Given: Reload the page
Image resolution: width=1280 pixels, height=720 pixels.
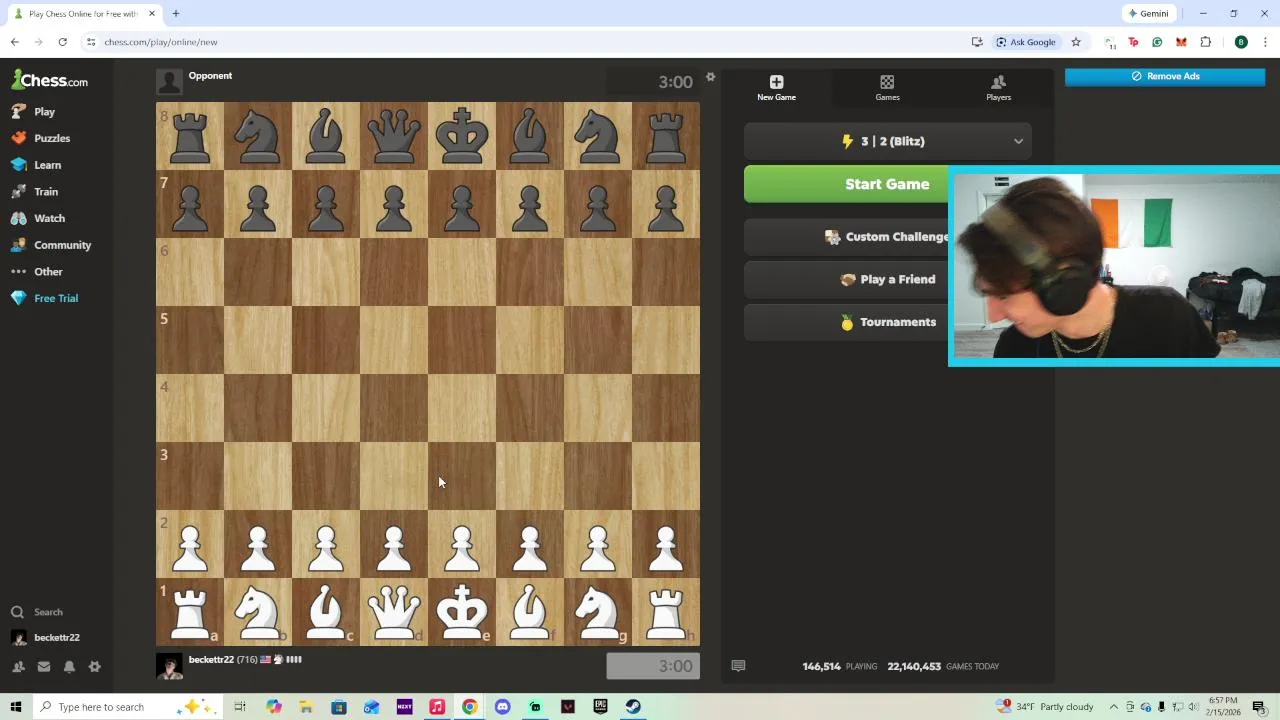Looking at the screenshot, I should [x=62, y=42].
